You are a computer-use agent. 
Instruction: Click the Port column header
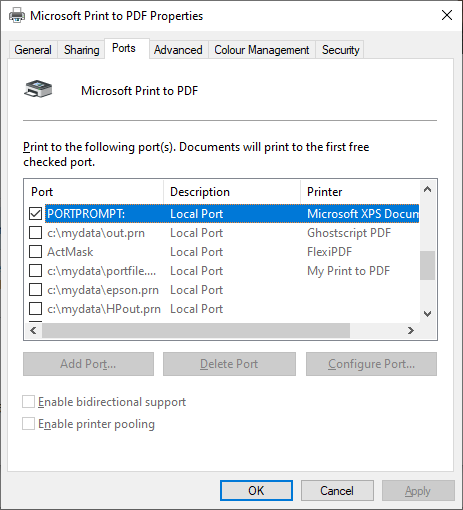(94, 192)
